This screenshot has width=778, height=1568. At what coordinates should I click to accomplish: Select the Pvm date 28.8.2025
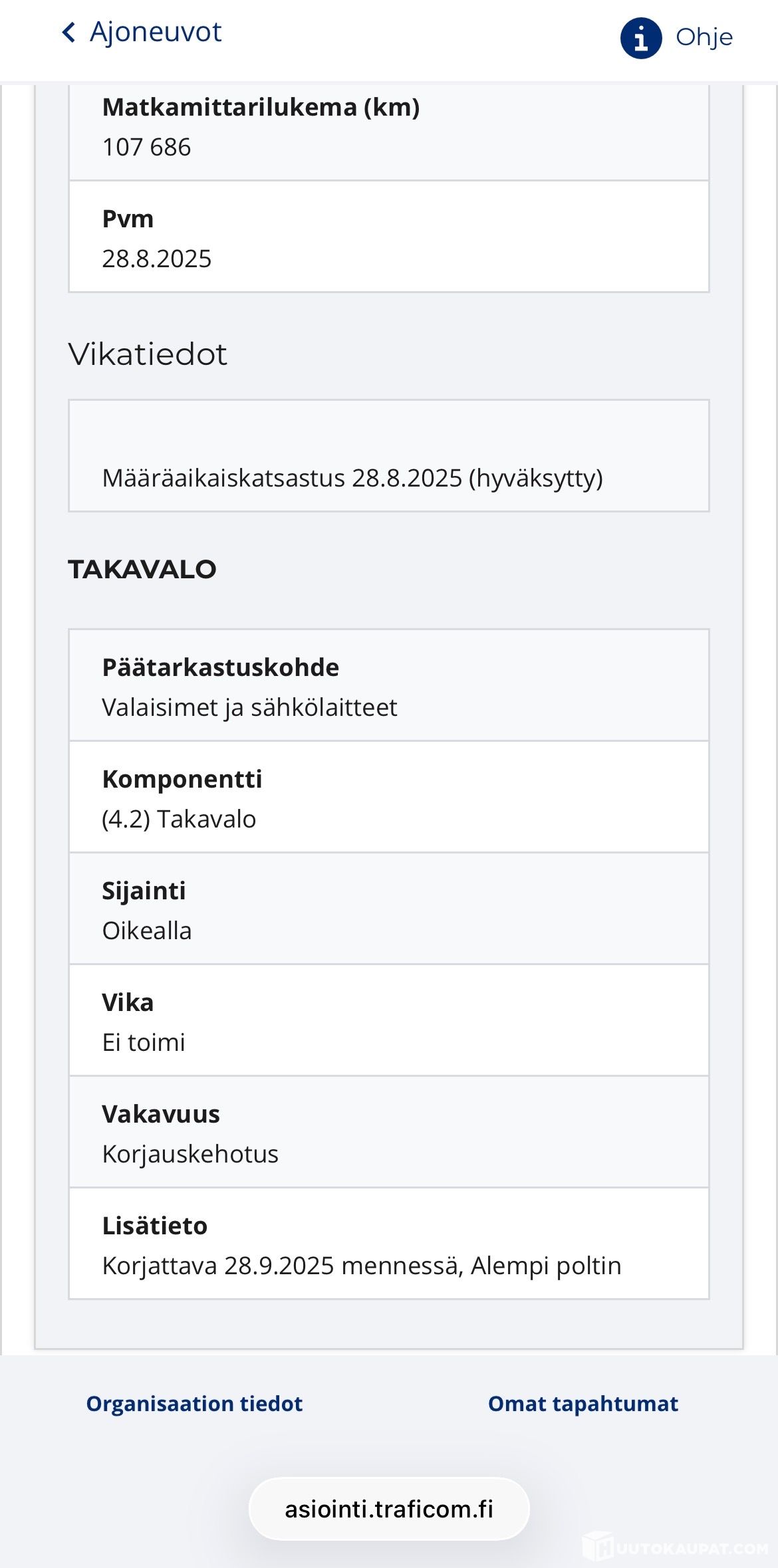[157, 259]
